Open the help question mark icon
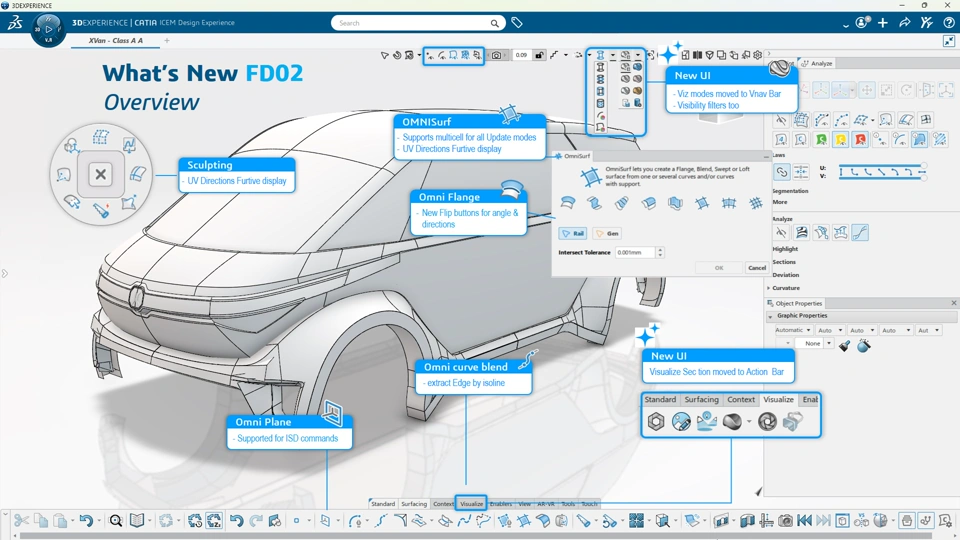Viewport: 960px width, 540px height. click(948, 23)
